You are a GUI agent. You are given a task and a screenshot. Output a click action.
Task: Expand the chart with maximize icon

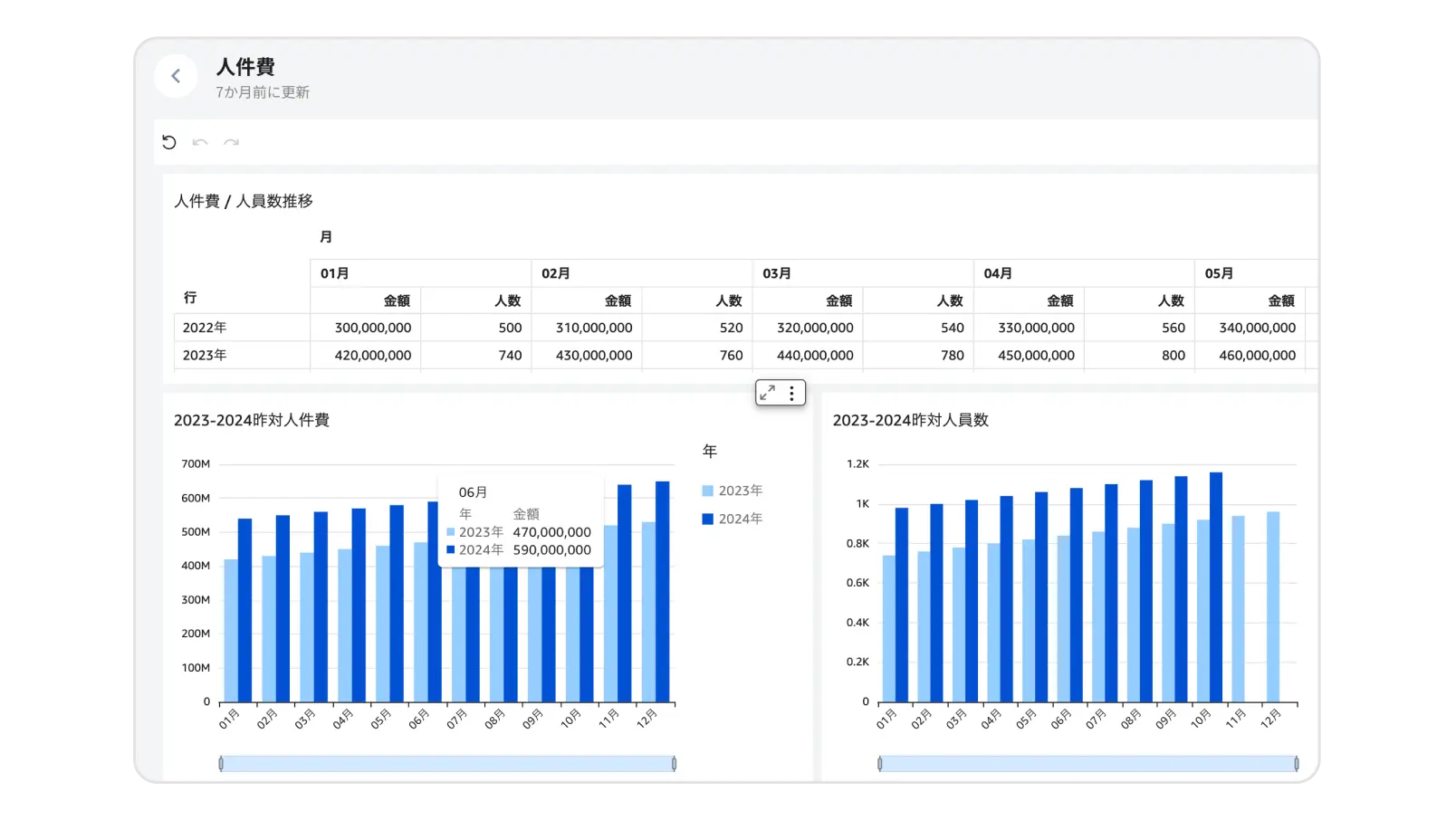tap(768, 393)
